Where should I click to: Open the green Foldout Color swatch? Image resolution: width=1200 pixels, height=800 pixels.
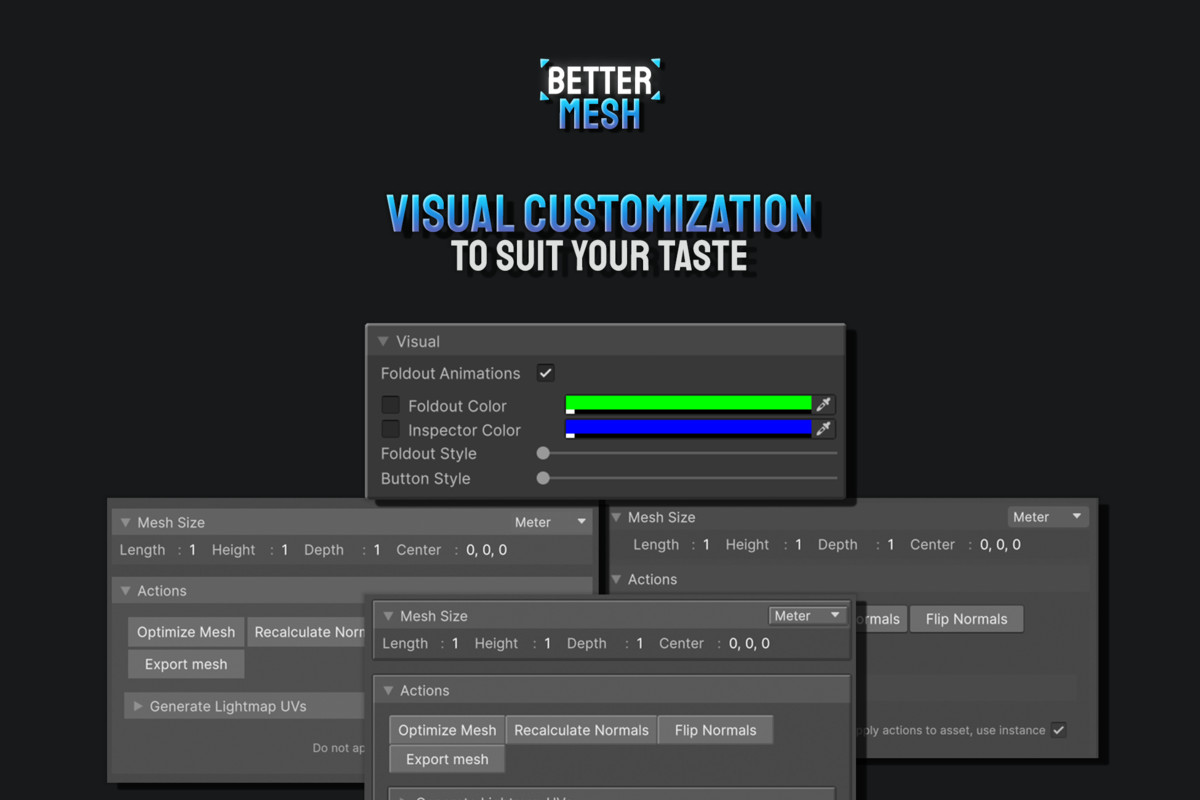(689, 404)
